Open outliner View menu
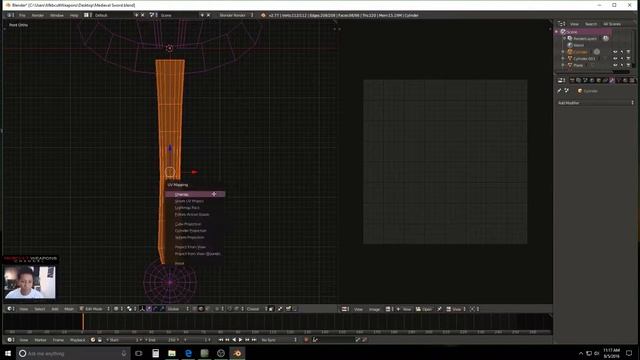 pyautogui.click(x=574, y=24)
